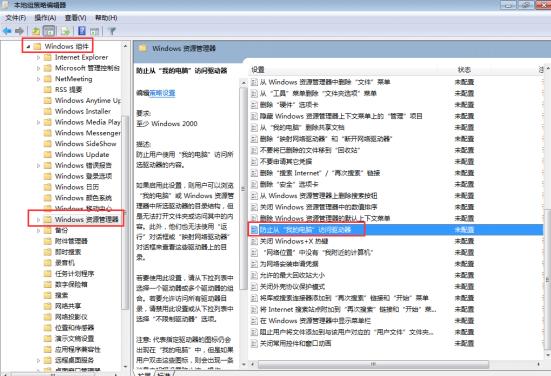Viewport: 551px width, 376px height.
Task: Open the 查看(V) menu
Action: [x=75, y=18]
